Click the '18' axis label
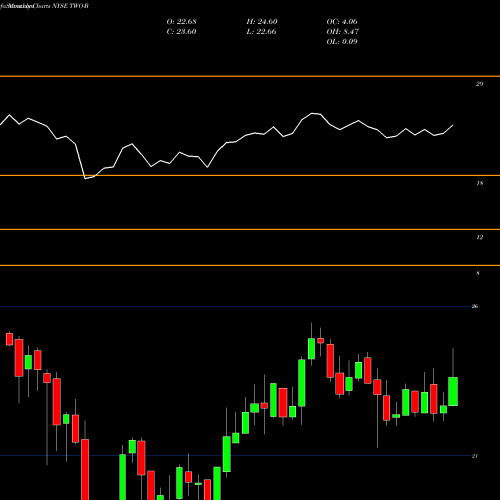Screen dimensions: 500x500 479,183
